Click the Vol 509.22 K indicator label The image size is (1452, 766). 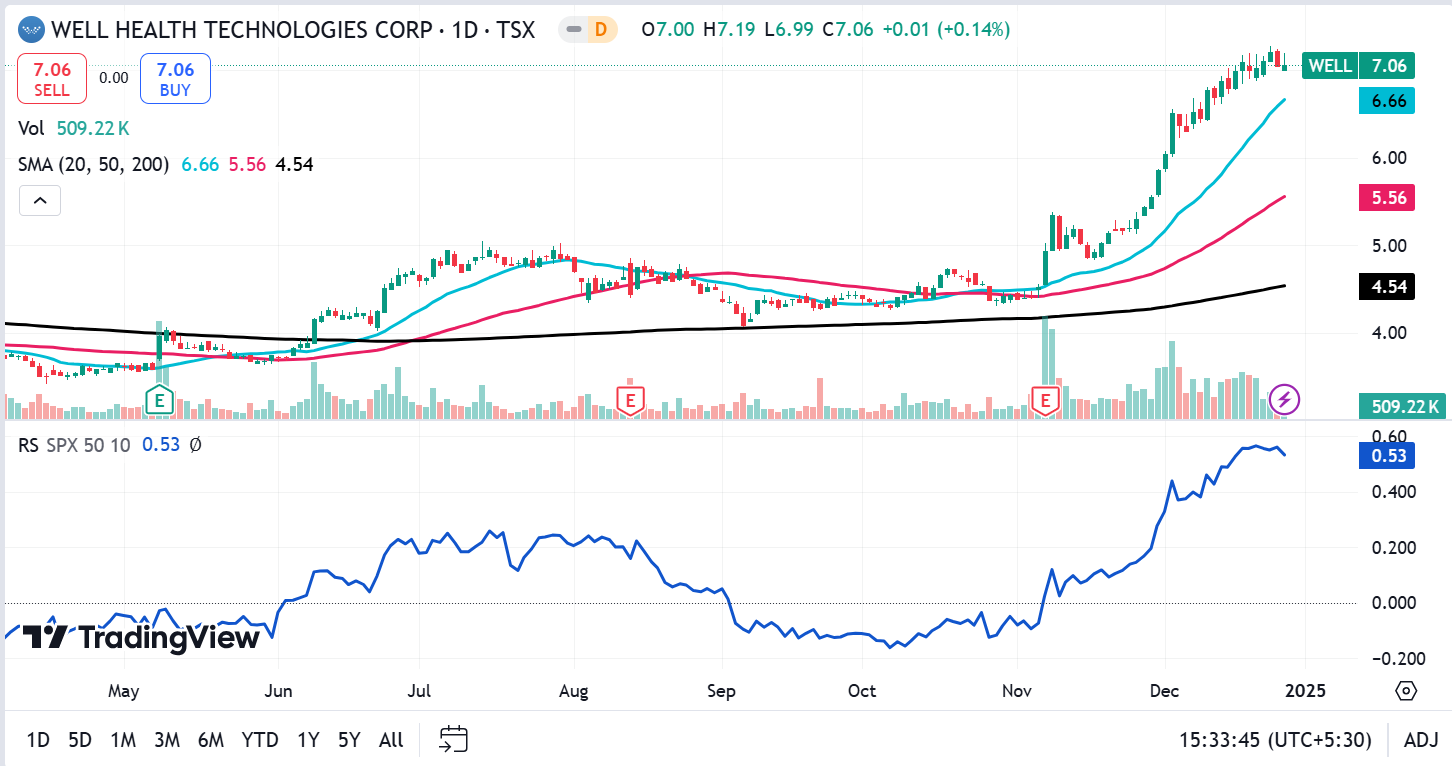pos(74,128)
